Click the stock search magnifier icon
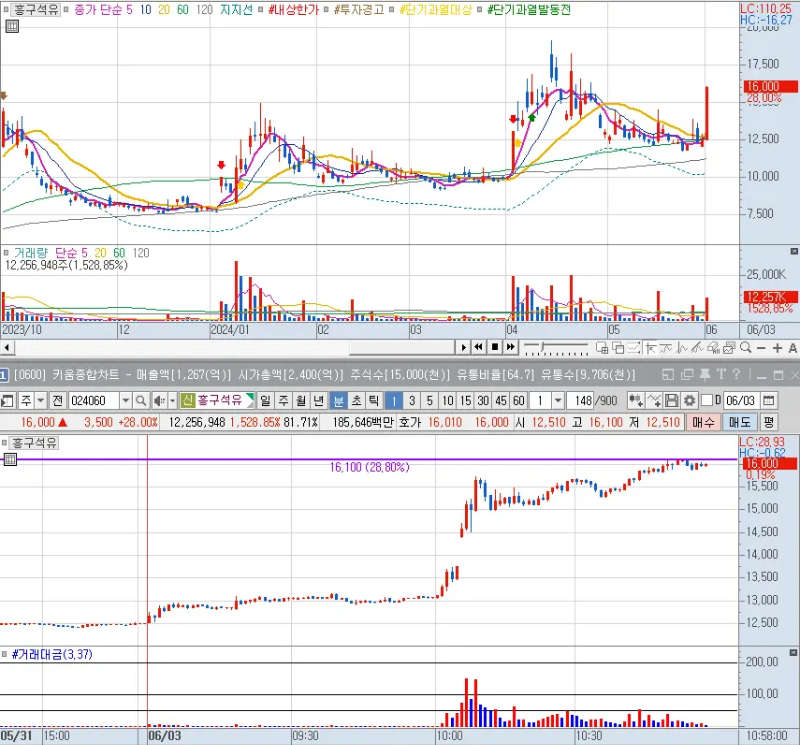The width and height of the screenshot is (800, 745). [x=141, y=401]
